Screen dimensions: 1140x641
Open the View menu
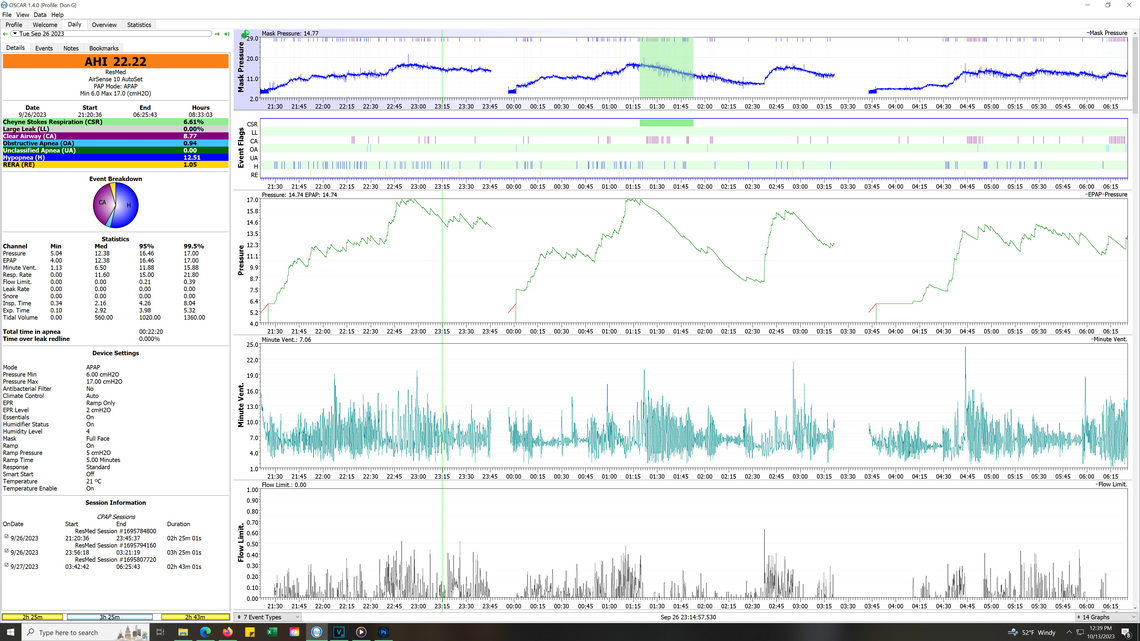click(23, 15)
